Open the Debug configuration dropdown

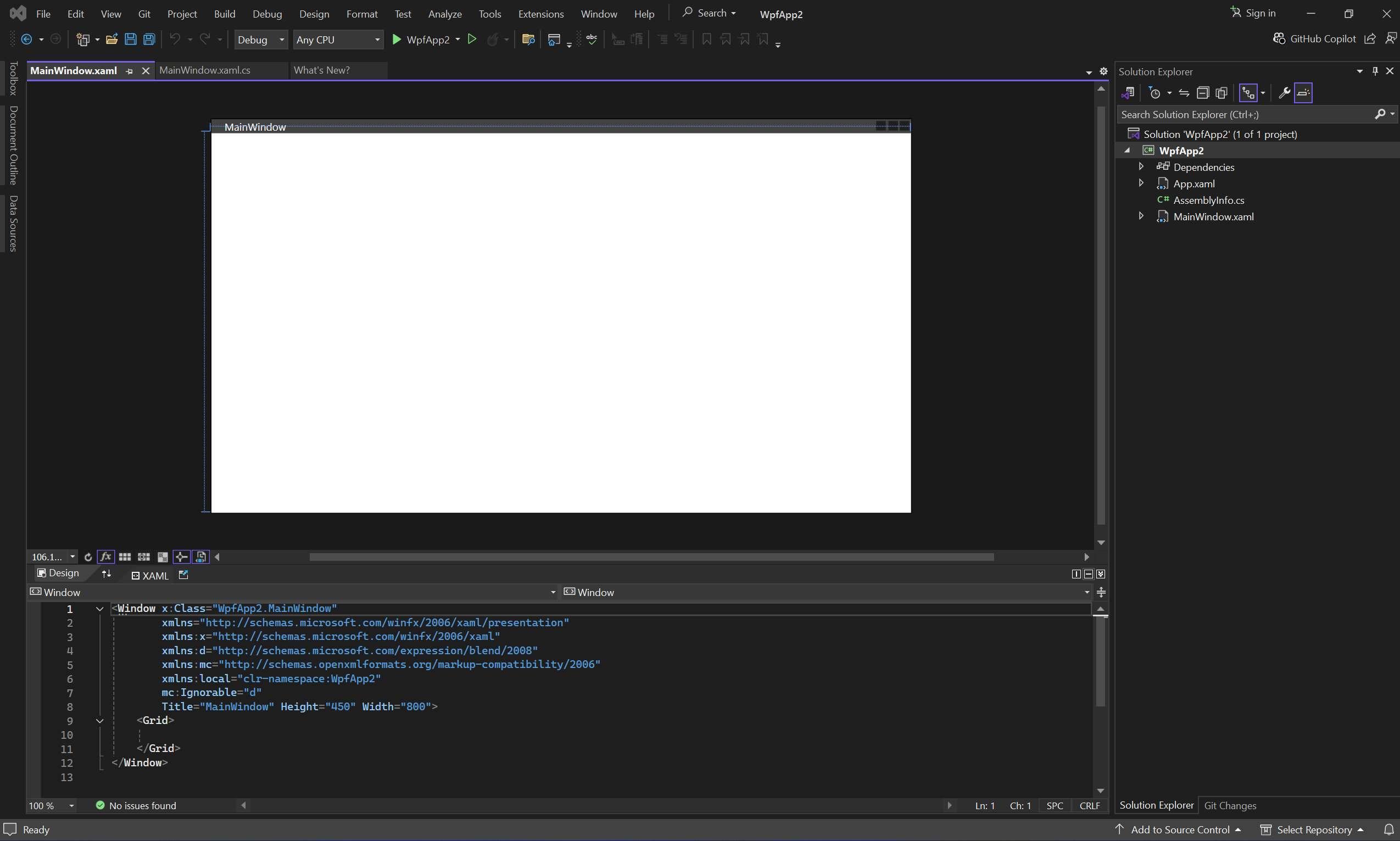tap(261, 40)
